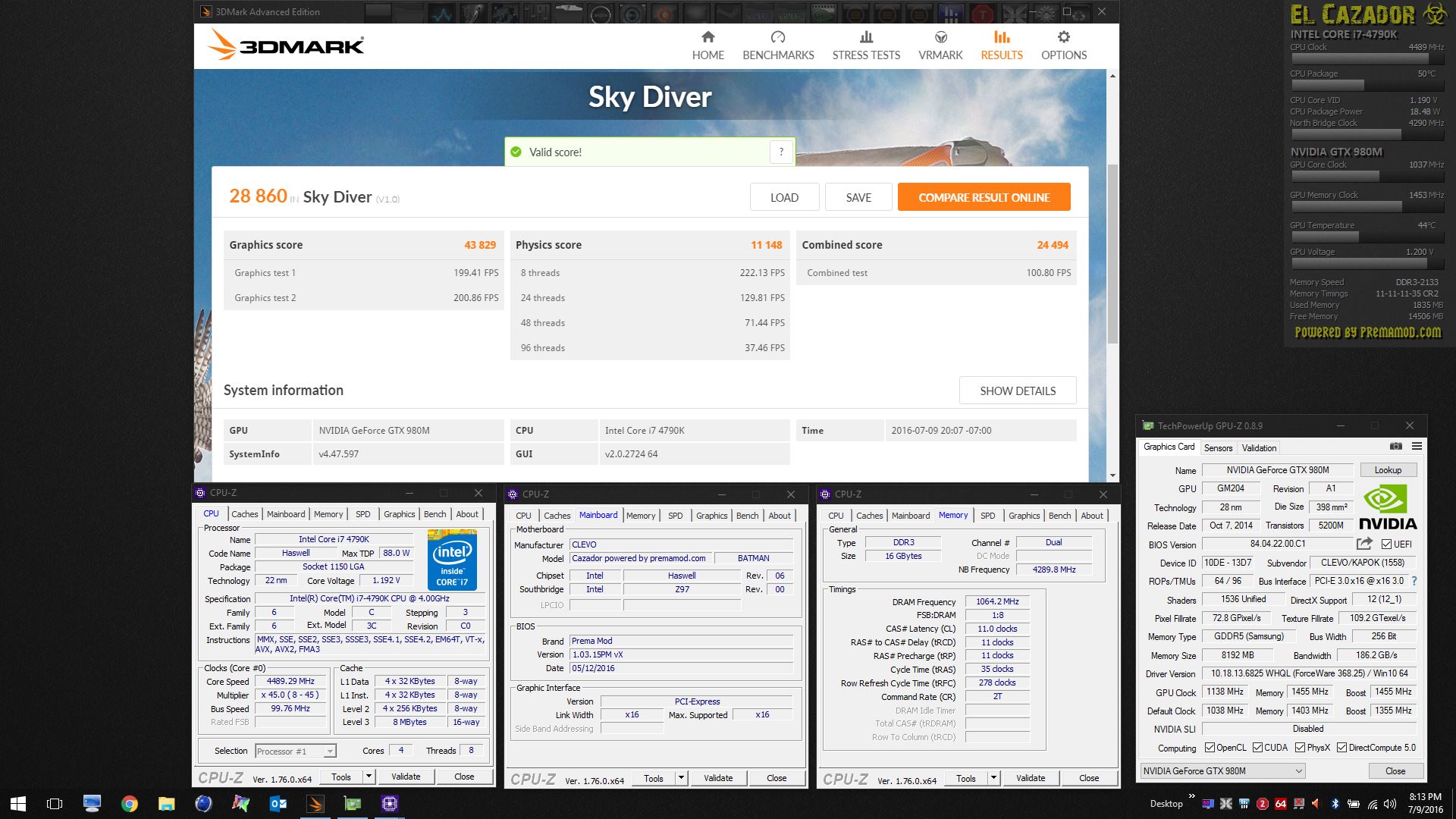
Task: Click the question mark beside Valid score
Action: [781, 152]
